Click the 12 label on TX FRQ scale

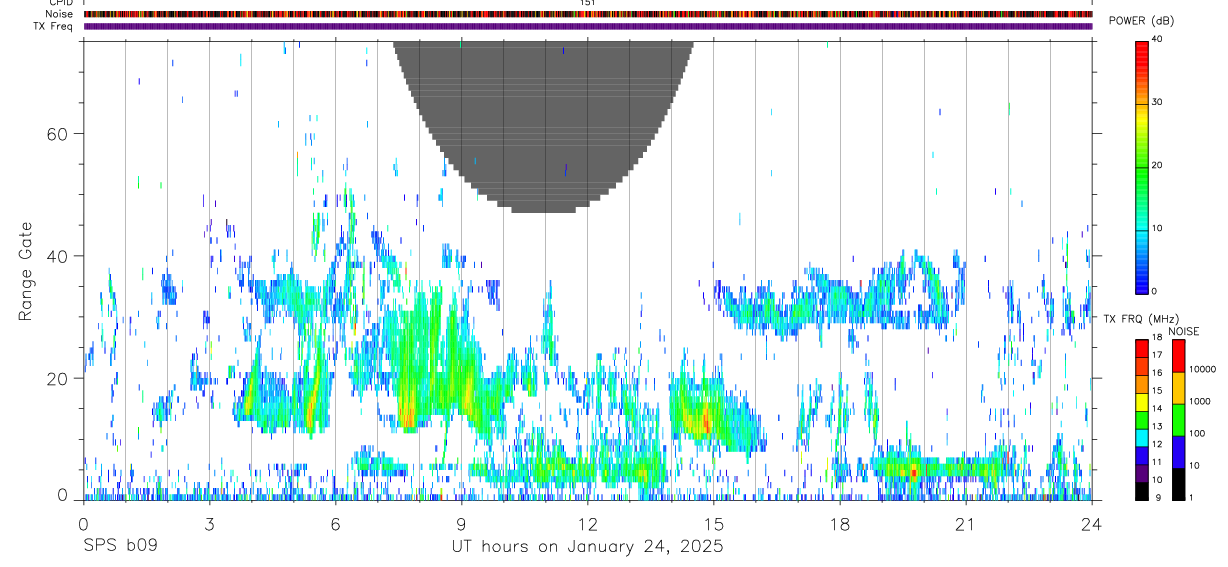[1157, 445]
